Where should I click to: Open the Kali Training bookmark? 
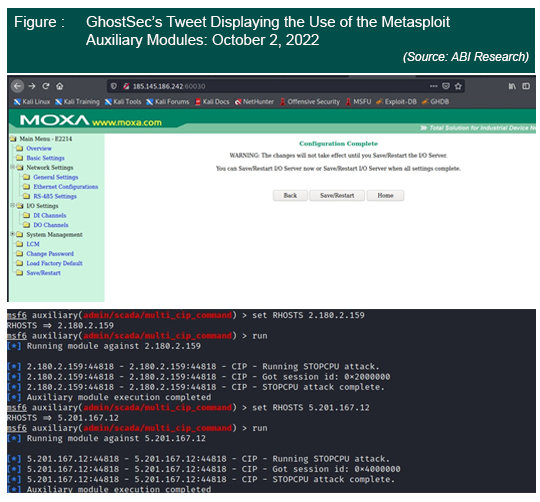click(77, 102)
